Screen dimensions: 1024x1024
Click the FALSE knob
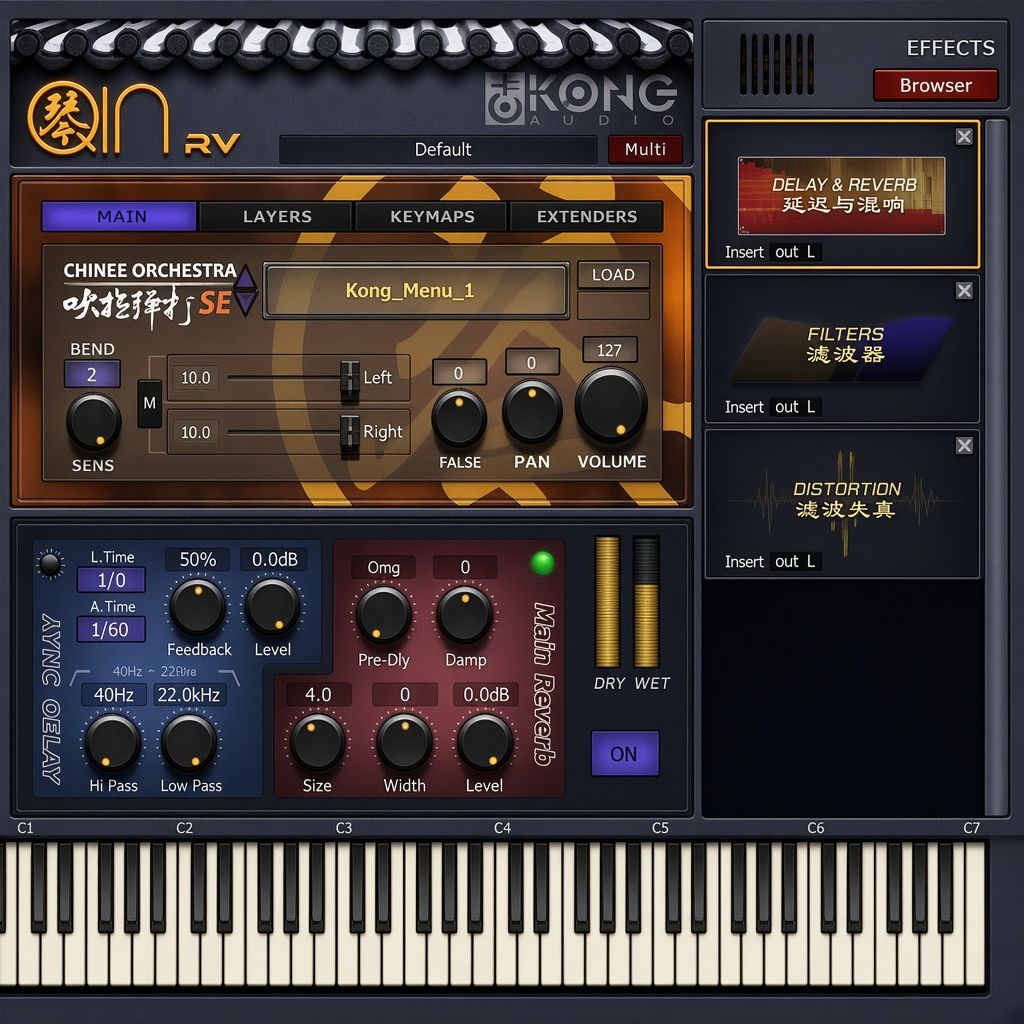tap(459, 418)
